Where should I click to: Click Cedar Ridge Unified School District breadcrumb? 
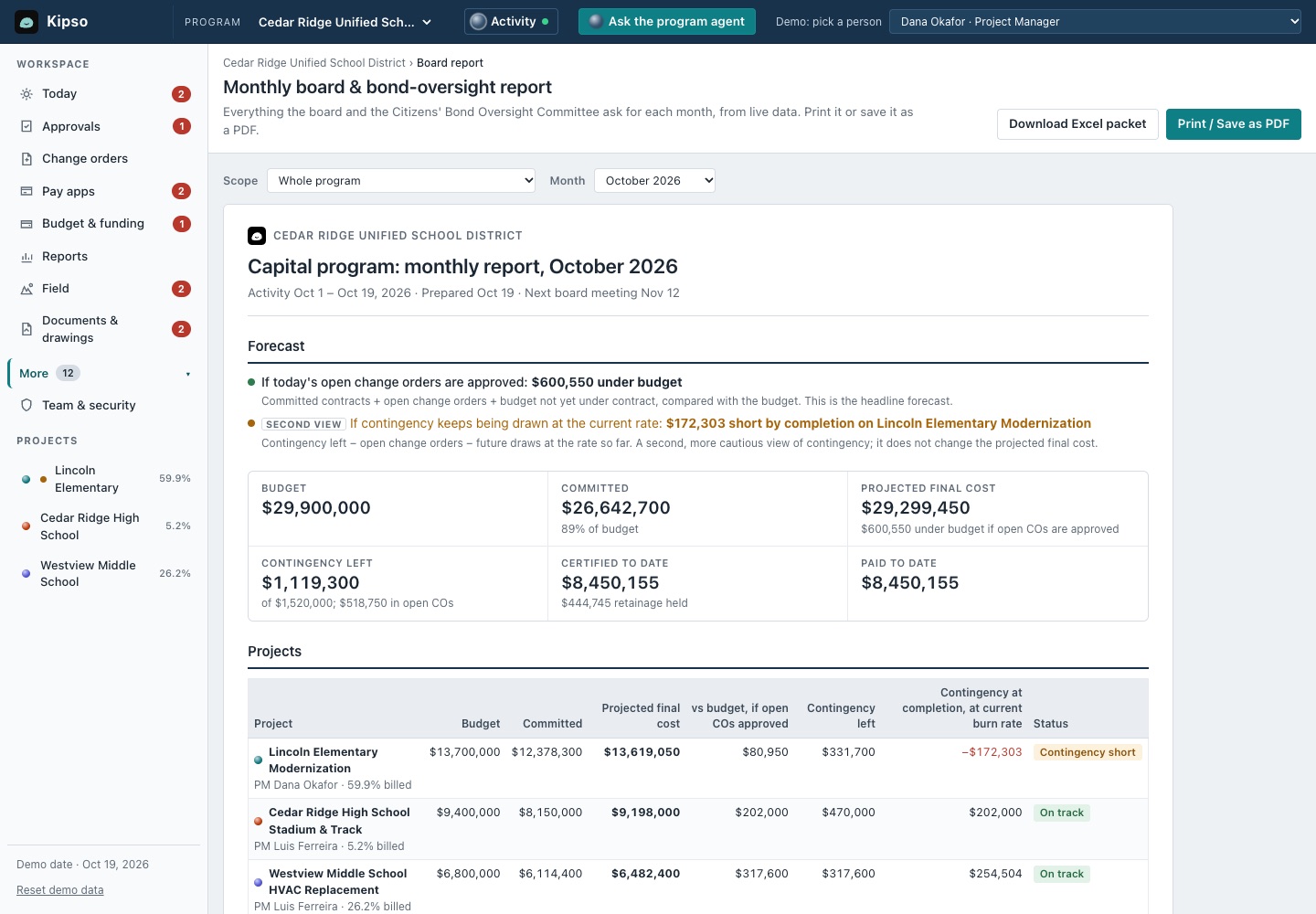pos(314,63)
